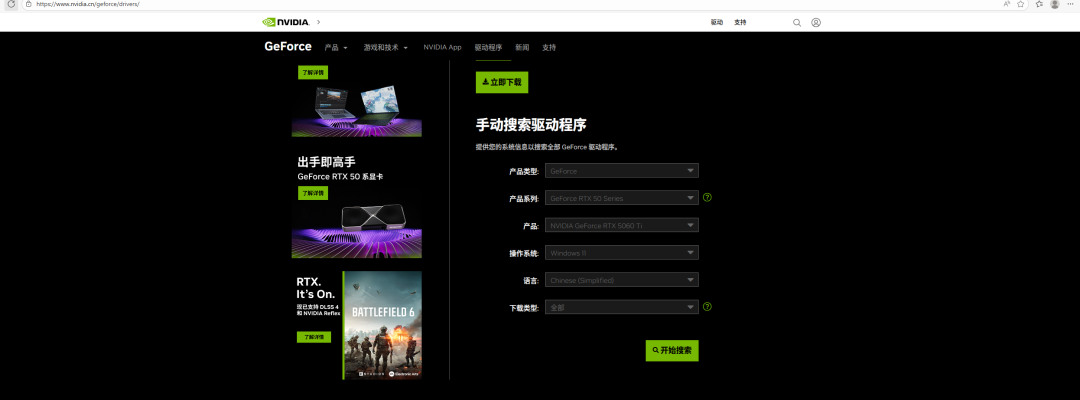Screen dimensions: 1080x400
Task: Expand the 产品 navigation menu
Action: [x=336, y=48]
